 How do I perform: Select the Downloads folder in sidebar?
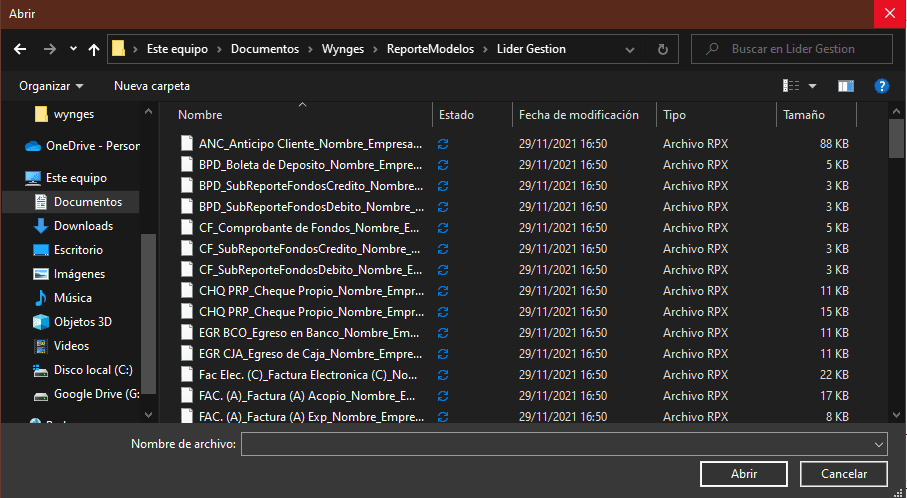point(83,226)
